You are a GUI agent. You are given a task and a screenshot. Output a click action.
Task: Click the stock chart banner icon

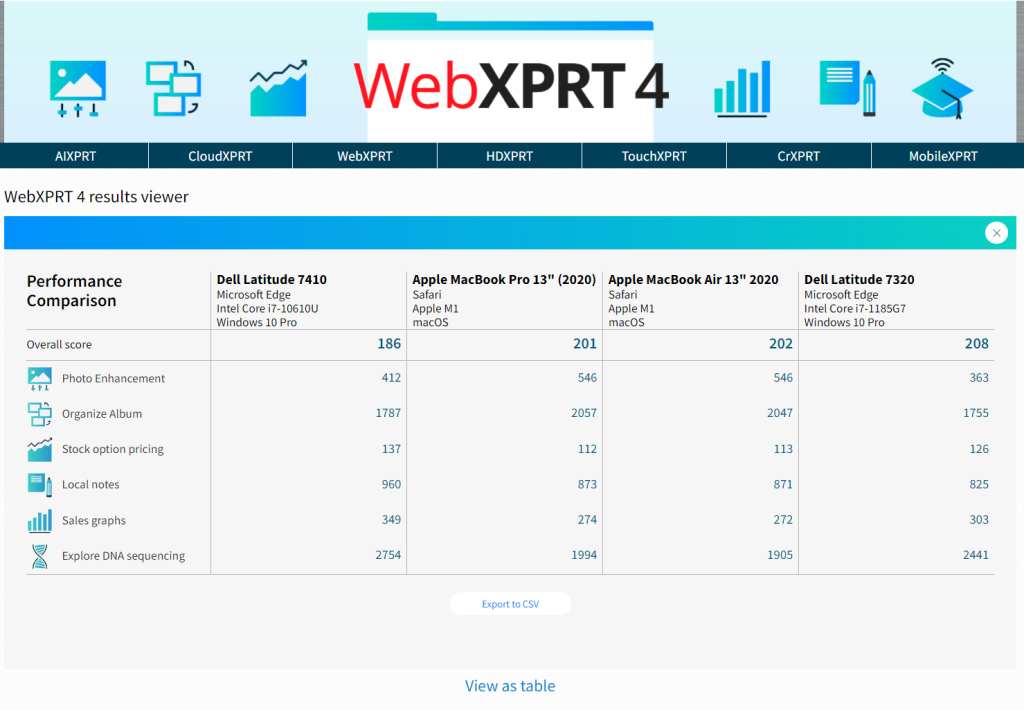click(278, 88)
